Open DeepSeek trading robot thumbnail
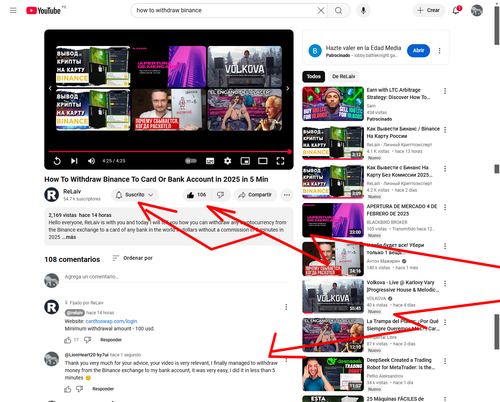This screenshot has height=402, width=500. (x=333, y=374)
